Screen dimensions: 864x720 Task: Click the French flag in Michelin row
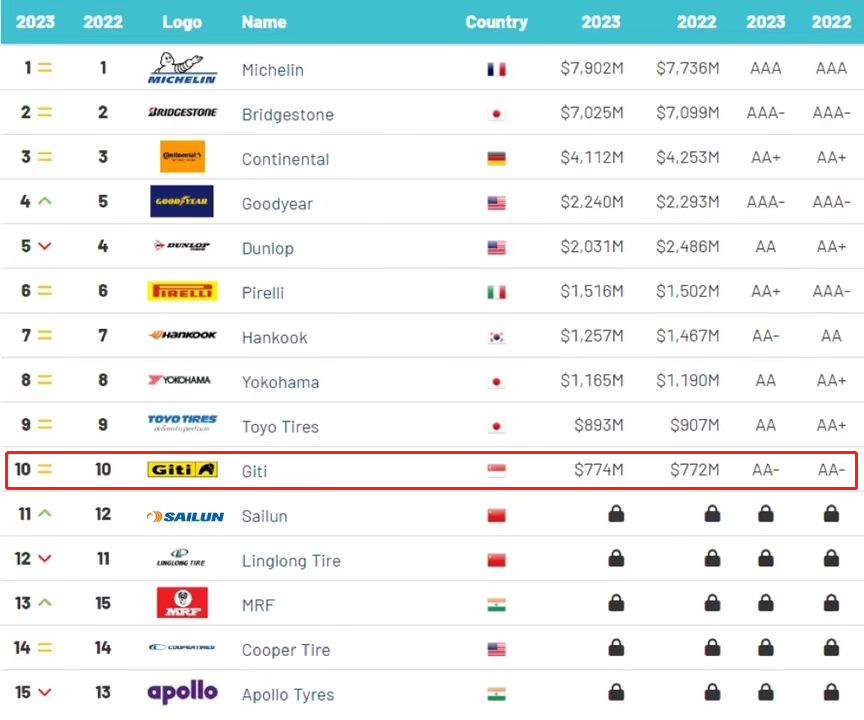(496, 70)
